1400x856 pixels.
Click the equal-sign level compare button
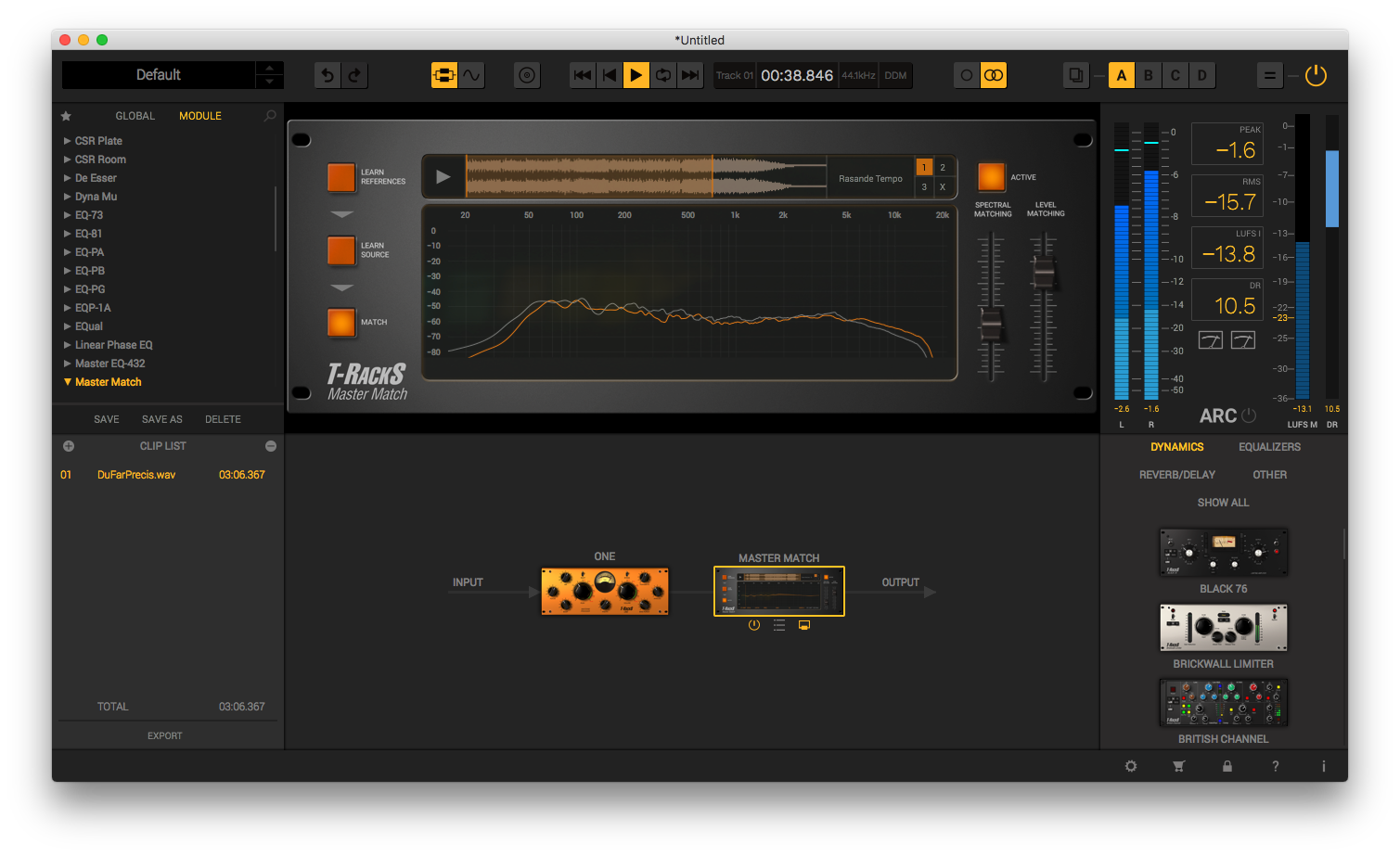(x=1270, y=75)
